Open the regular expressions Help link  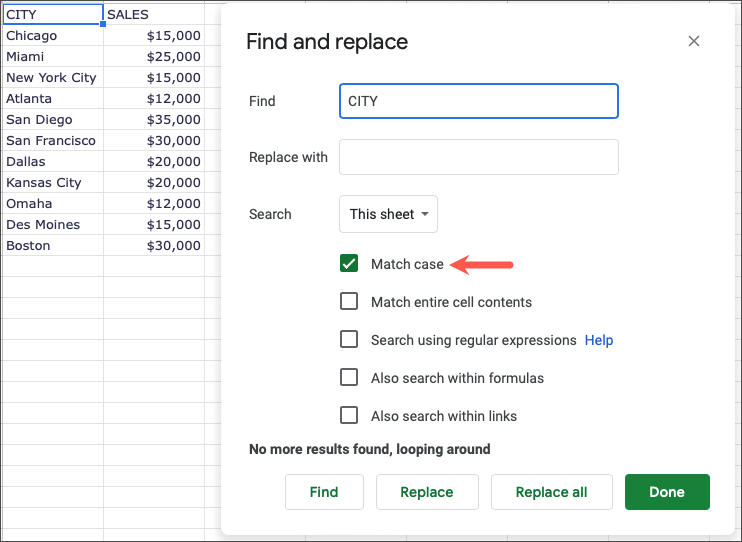(x=599, y=340)
